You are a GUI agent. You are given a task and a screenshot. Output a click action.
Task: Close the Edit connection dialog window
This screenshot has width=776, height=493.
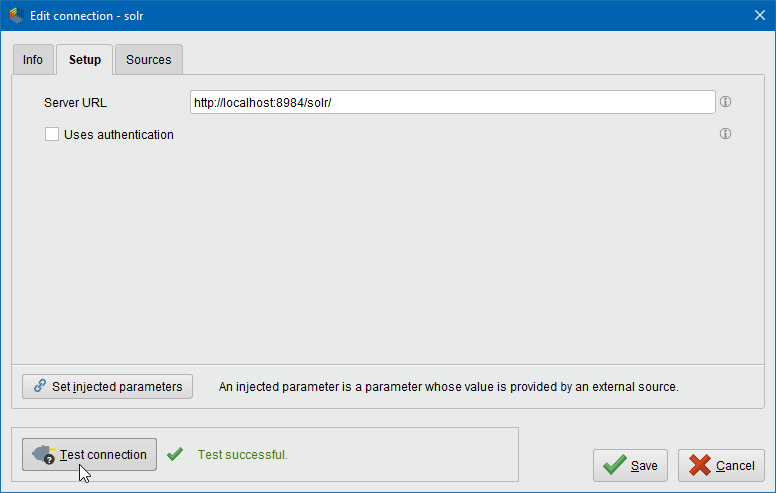coord(758,15)
